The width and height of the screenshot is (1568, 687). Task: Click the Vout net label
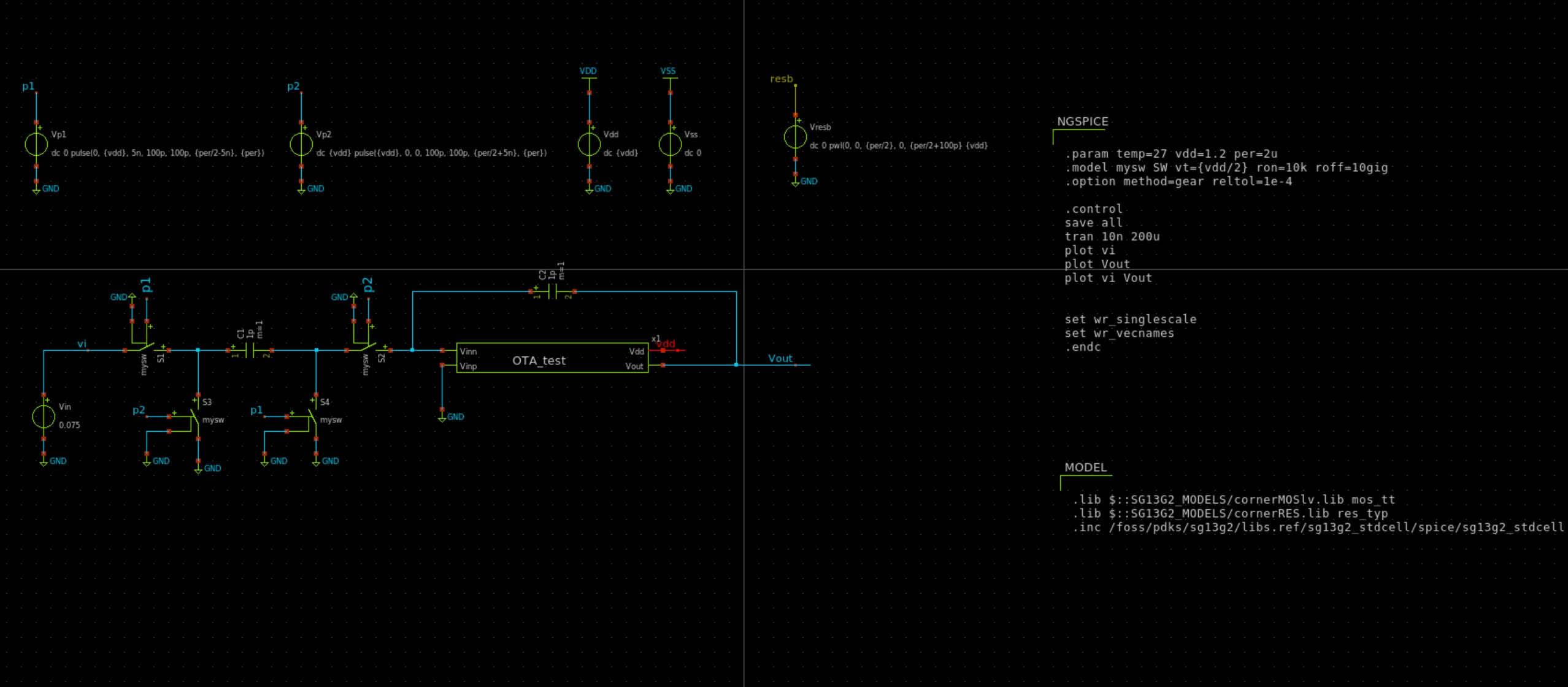click(x=780, y=358)
